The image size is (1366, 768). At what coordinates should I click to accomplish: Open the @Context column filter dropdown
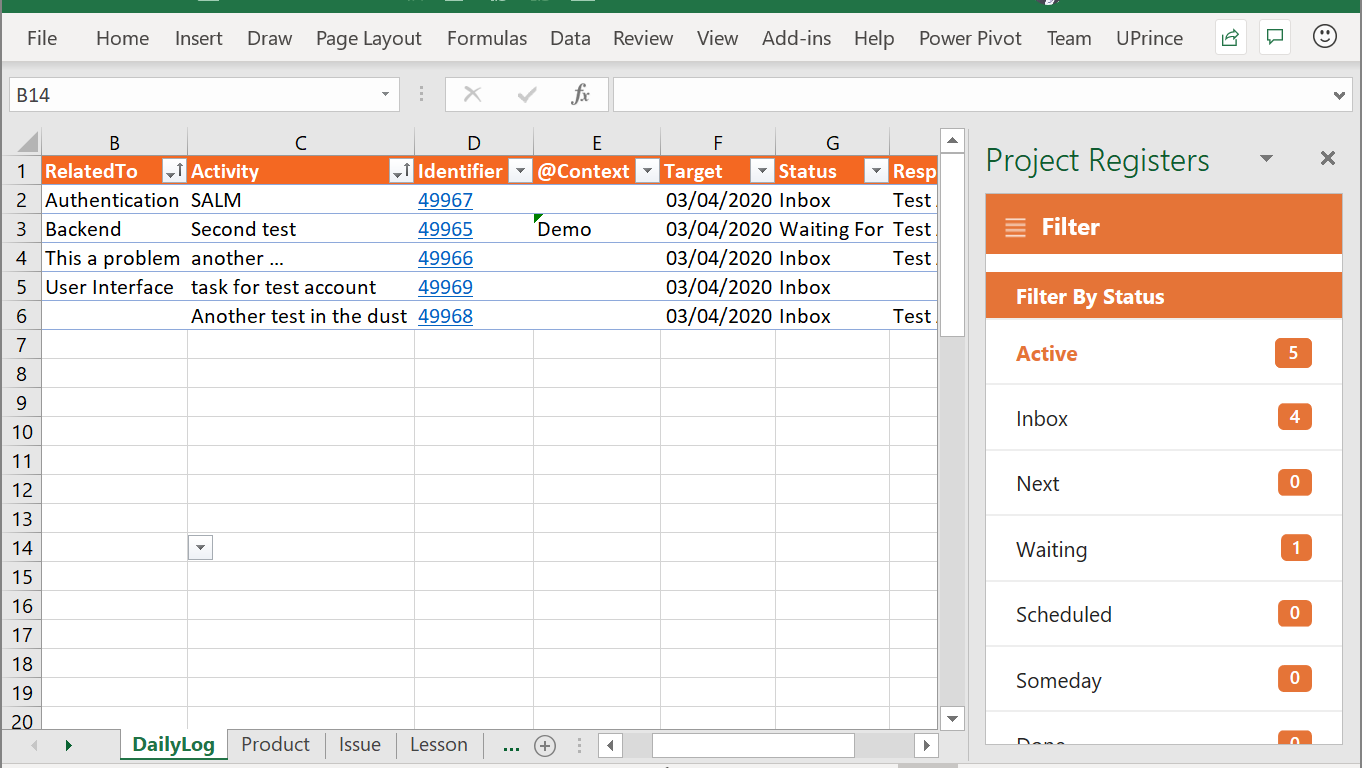click(647, 171)
